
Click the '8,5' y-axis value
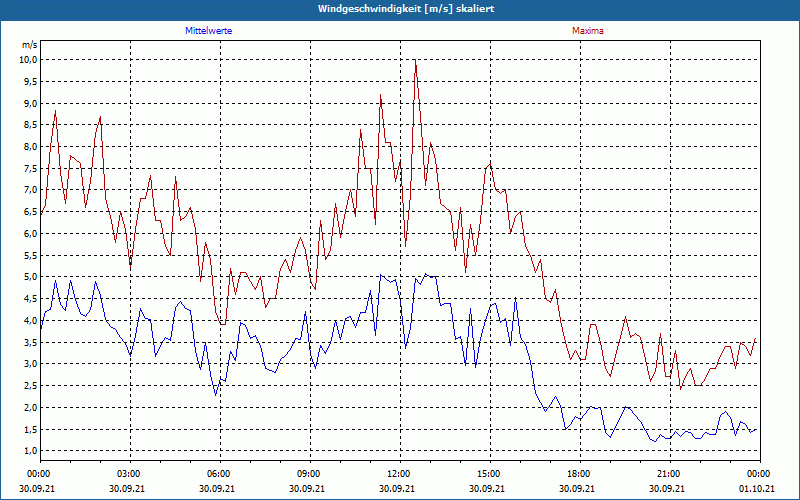(31, 125)
